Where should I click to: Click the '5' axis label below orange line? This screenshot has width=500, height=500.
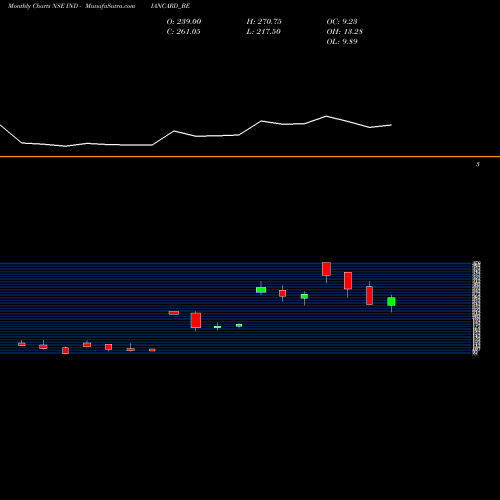(478, 164)
